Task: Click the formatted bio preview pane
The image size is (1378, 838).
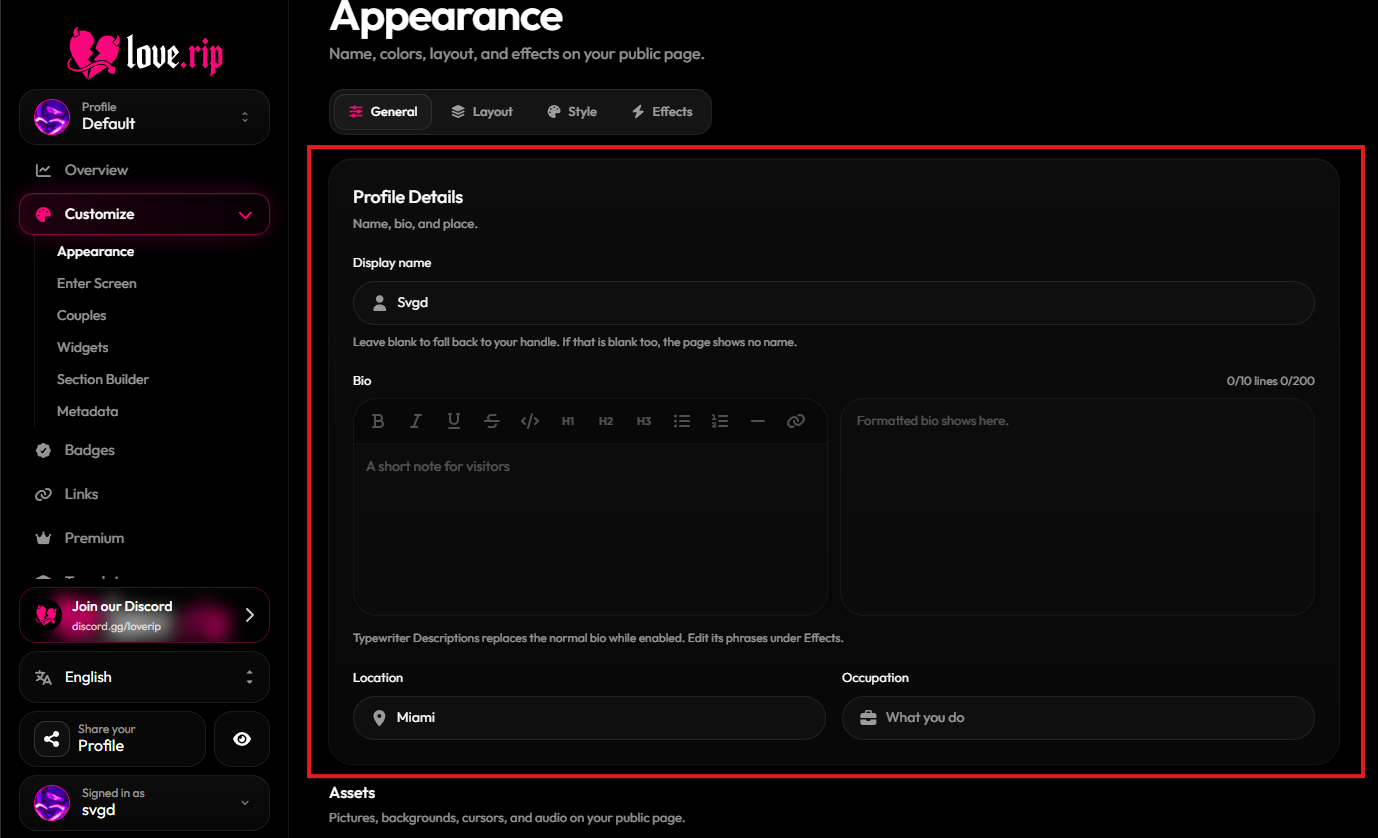Action: tap(1077, 506)
